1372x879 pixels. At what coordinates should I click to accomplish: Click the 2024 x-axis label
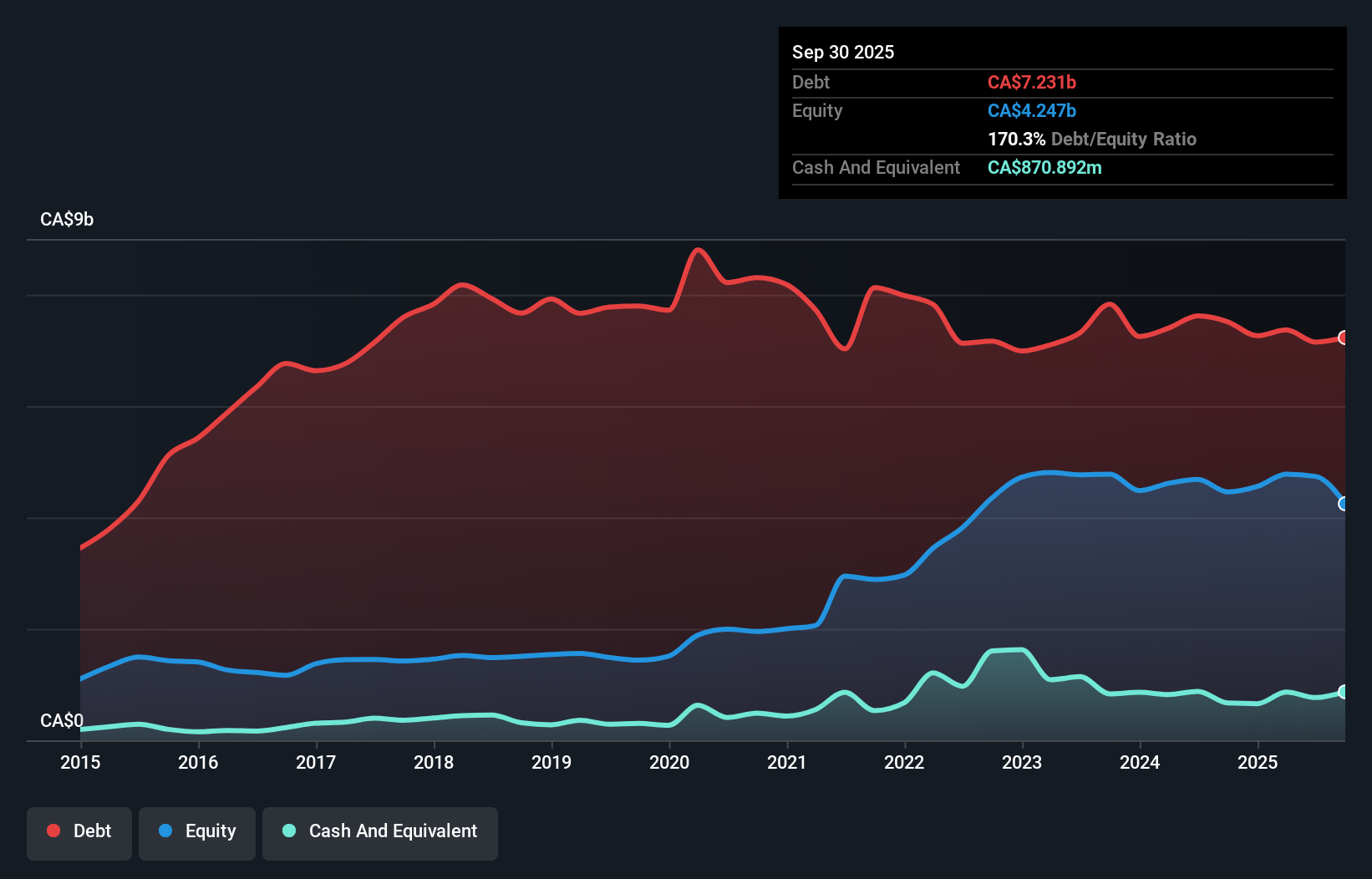click(x=1140, y=762)
